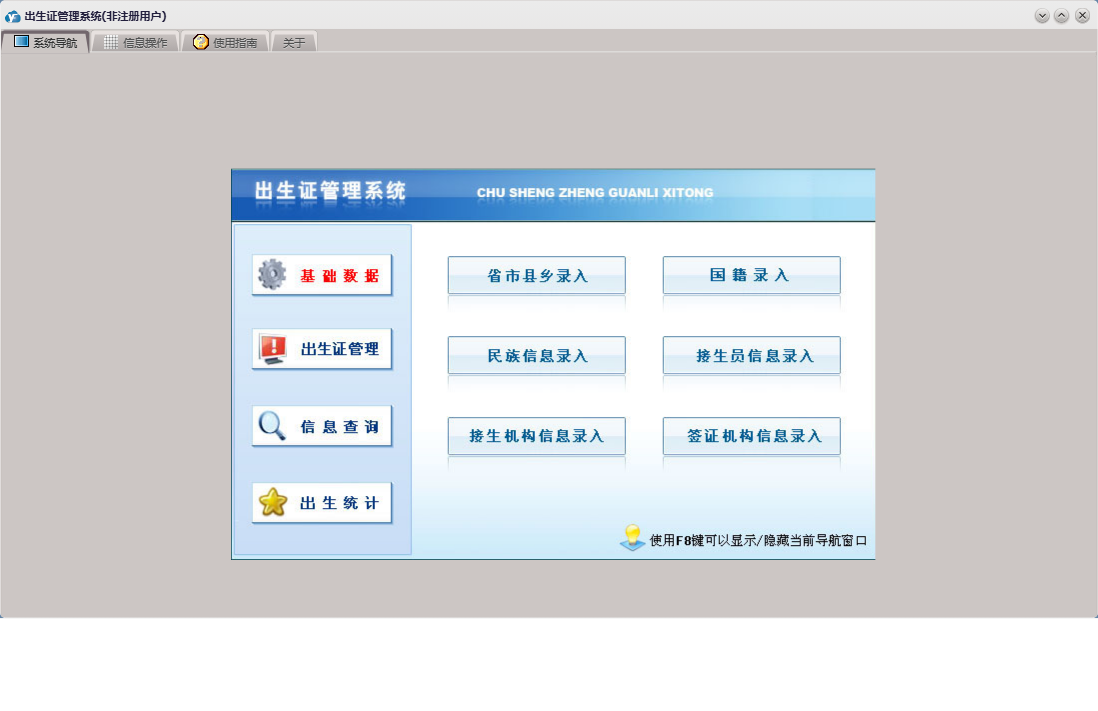
Task: Click the CHU SHENG ZHENG GUANLI XITONG text
Action: [595, 193]
